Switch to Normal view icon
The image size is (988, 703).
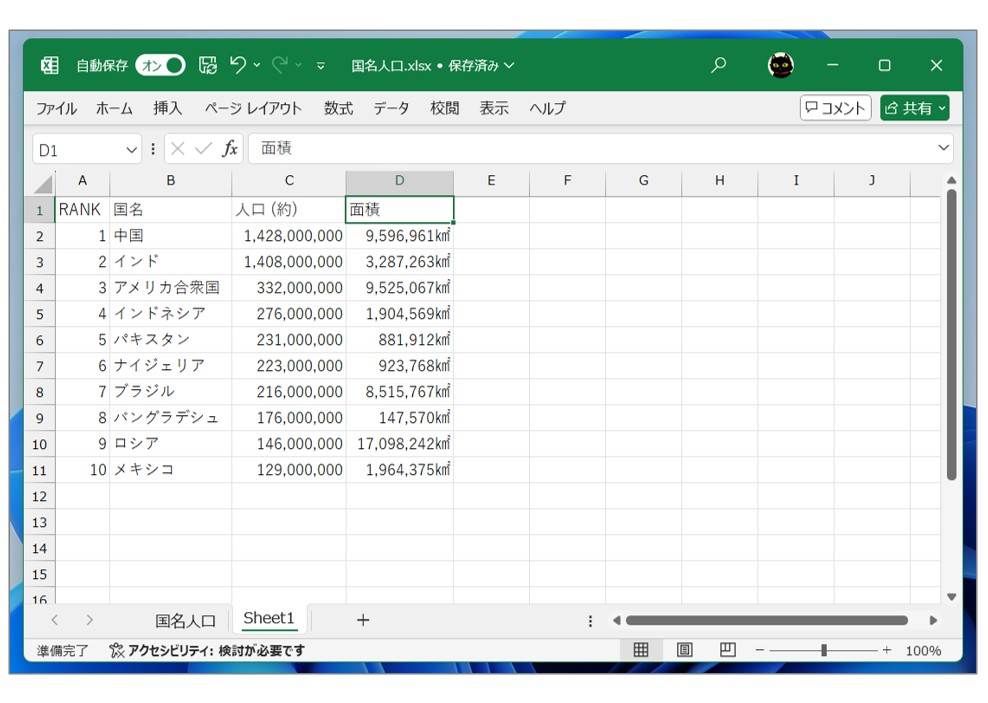pyautogui.click(x=641, y=649)
